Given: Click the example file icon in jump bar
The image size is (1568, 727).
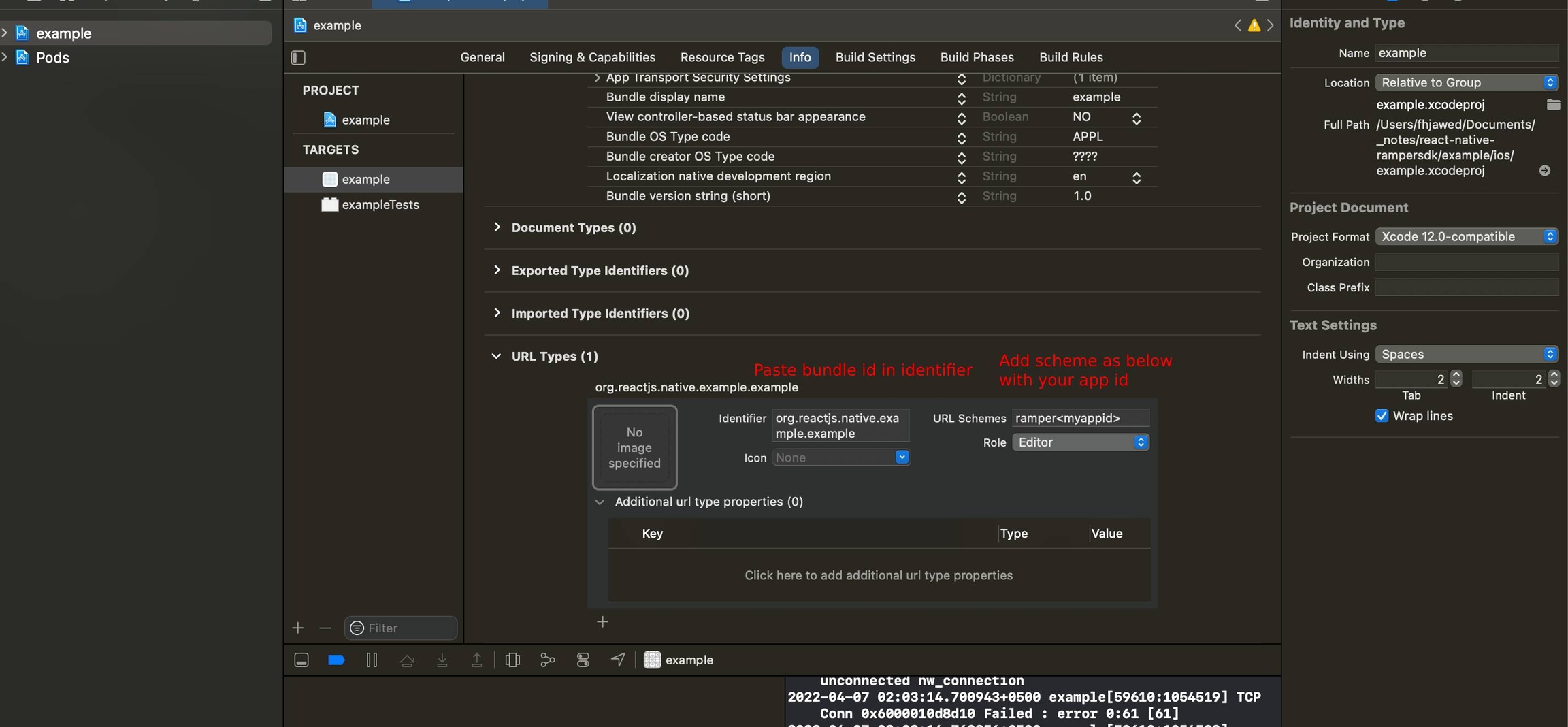Looking at the screenshot, I should (300, 25).
